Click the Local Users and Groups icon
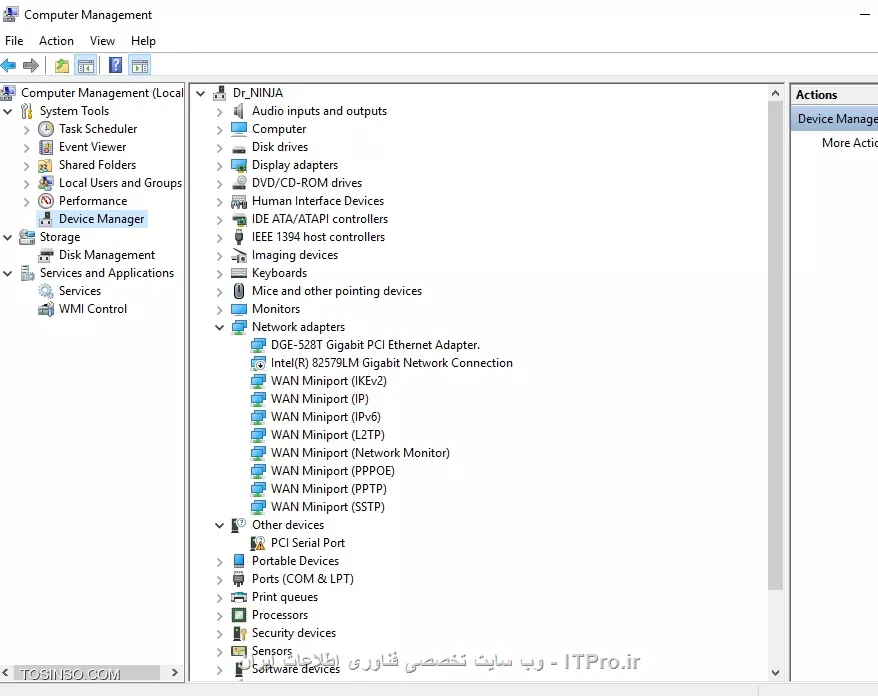The width and height of the screenshot is (878, 696). (x=46, y=183)
